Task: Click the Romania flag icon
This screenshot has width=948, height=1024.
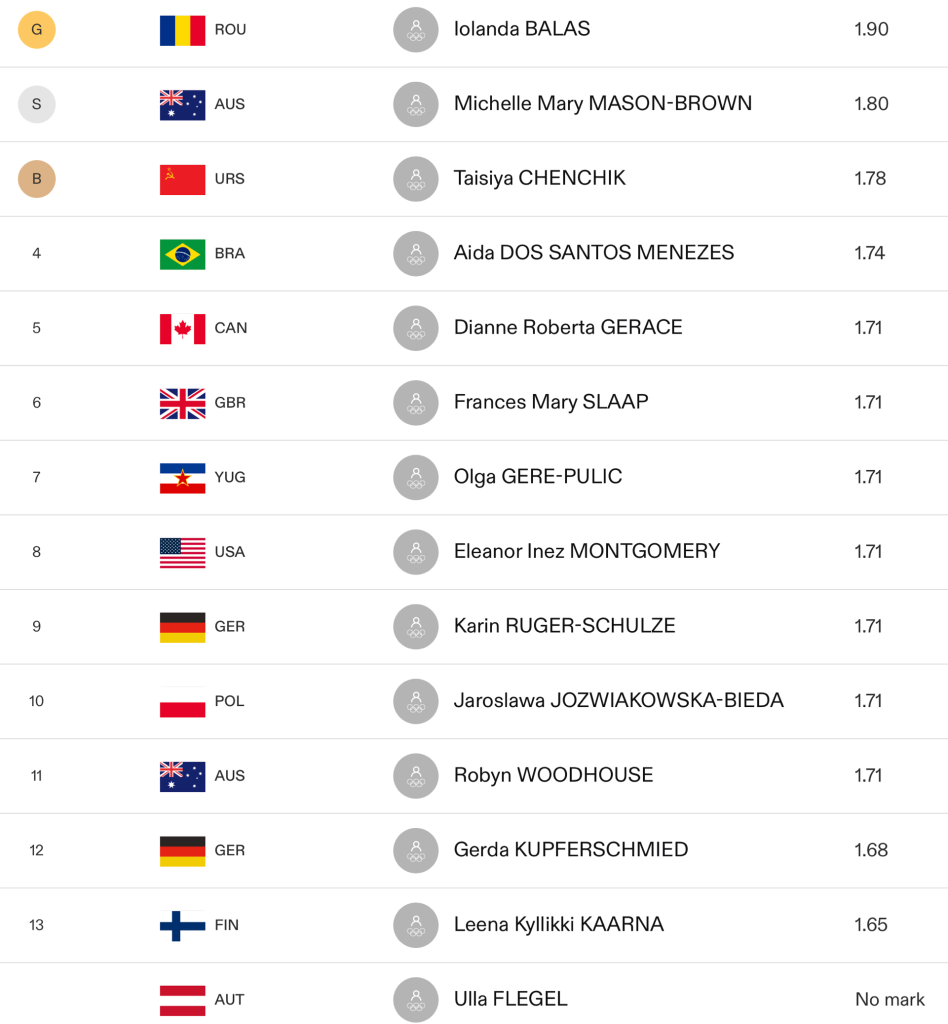Action: point(183,30)
